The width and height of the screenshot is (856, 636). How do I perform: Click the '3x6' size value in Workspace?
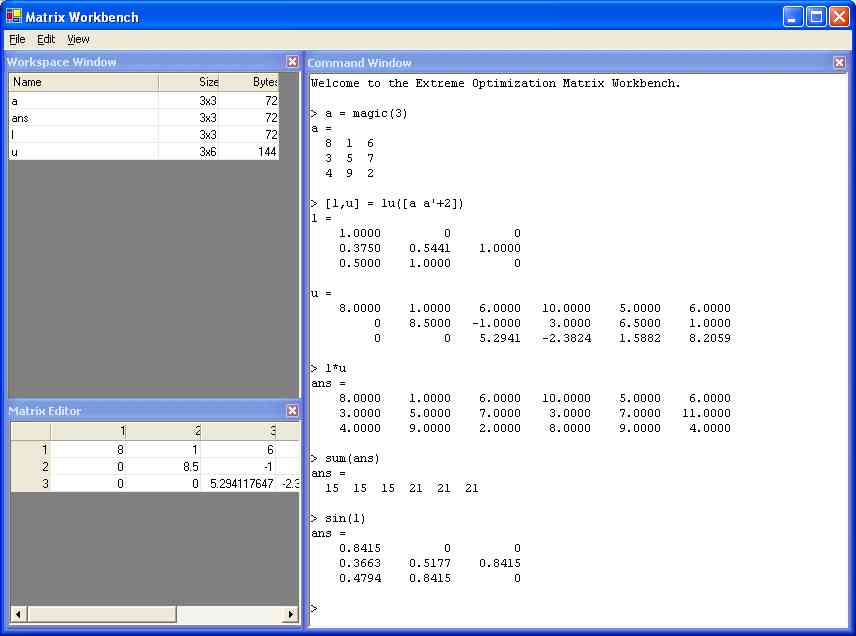[x=208, y=152]
